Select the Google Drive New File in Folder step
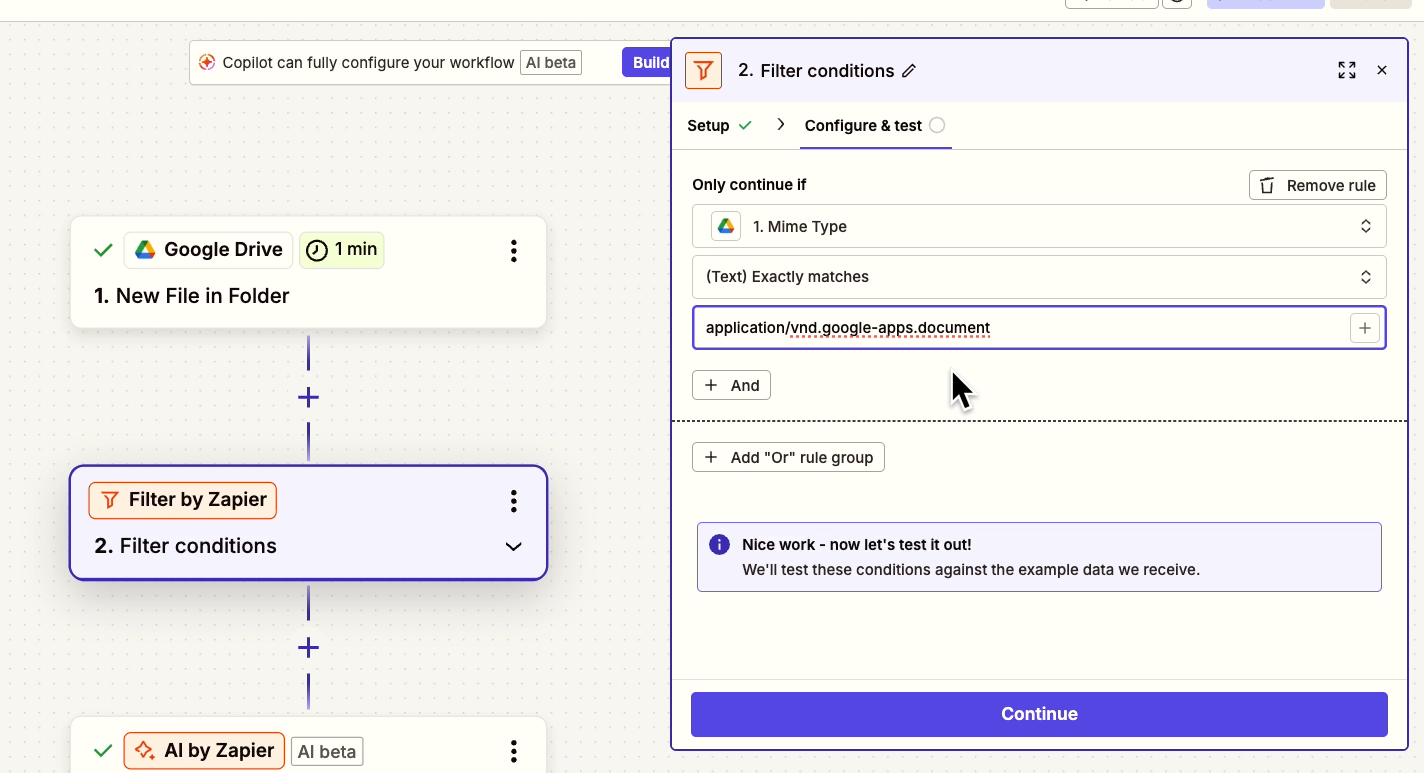1424x773 pixels. 308,272
